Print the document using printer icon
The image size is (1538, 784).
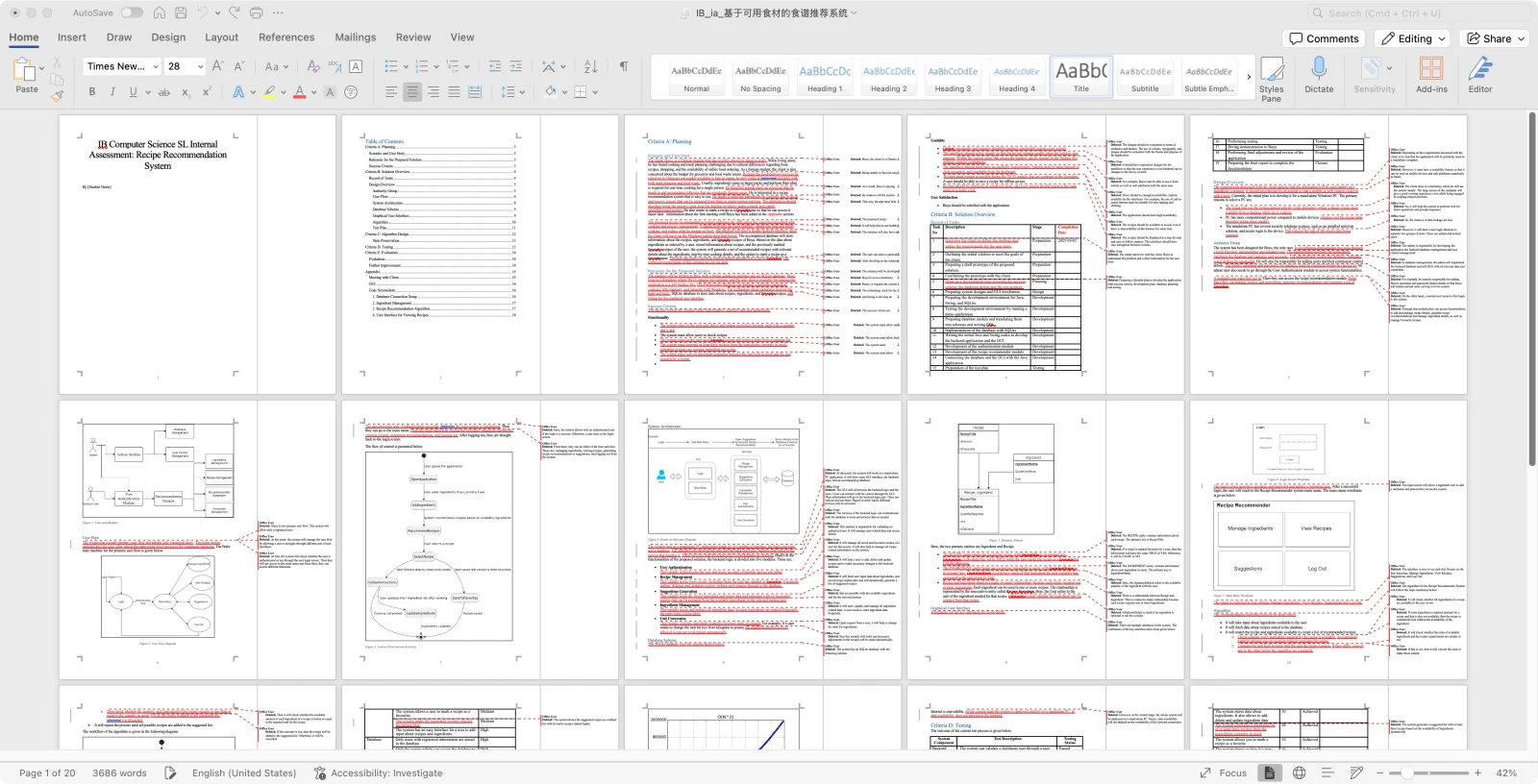pos(256,12)
